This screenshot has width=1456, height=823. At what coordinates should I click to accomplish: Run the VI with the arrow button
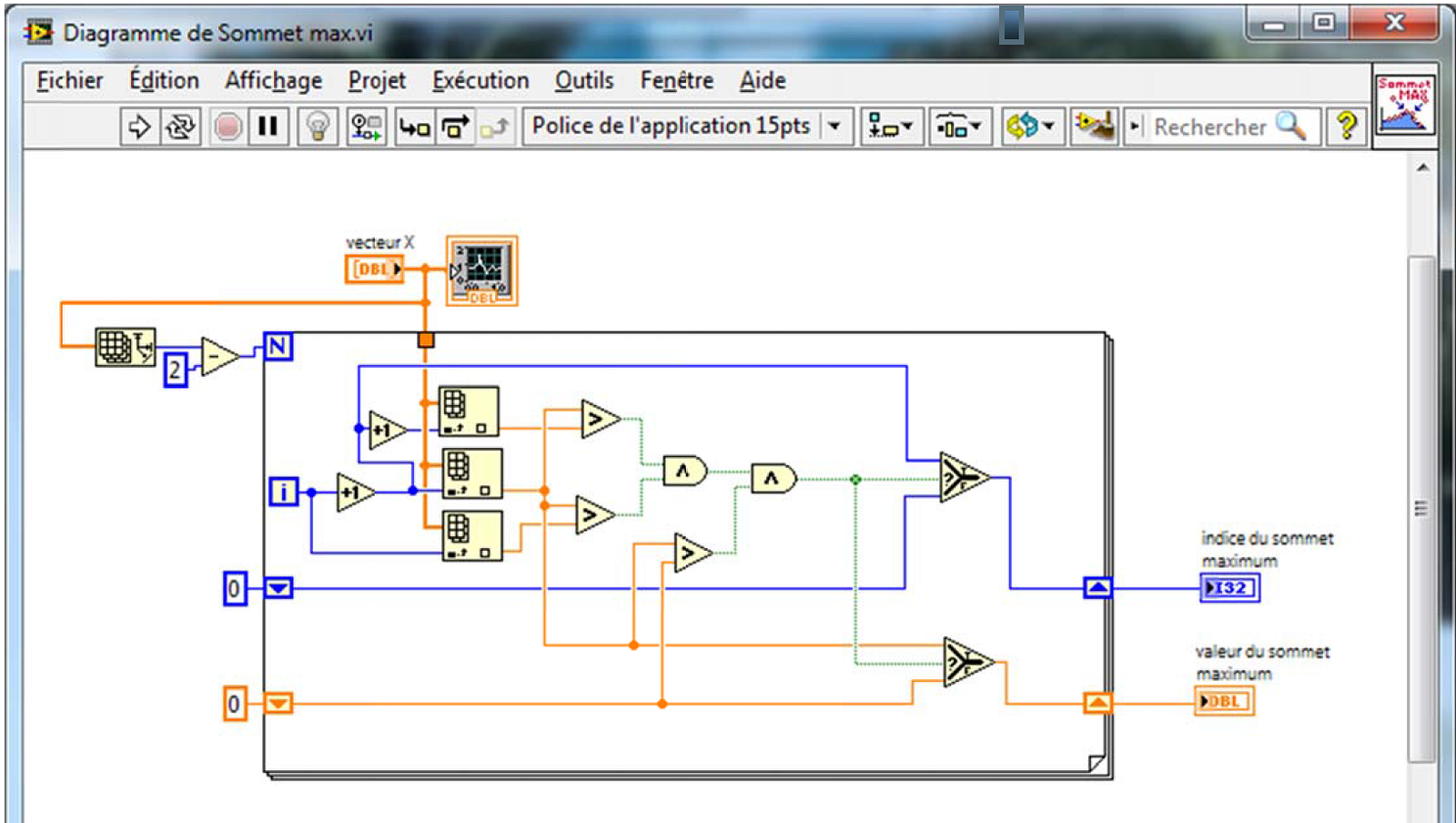(139, 127)
